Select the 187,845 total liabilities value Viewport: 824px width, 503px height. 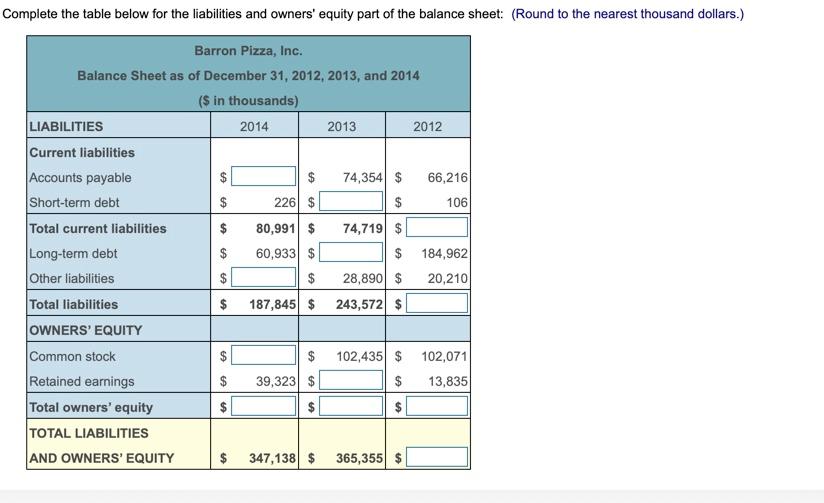coord(272,304)
